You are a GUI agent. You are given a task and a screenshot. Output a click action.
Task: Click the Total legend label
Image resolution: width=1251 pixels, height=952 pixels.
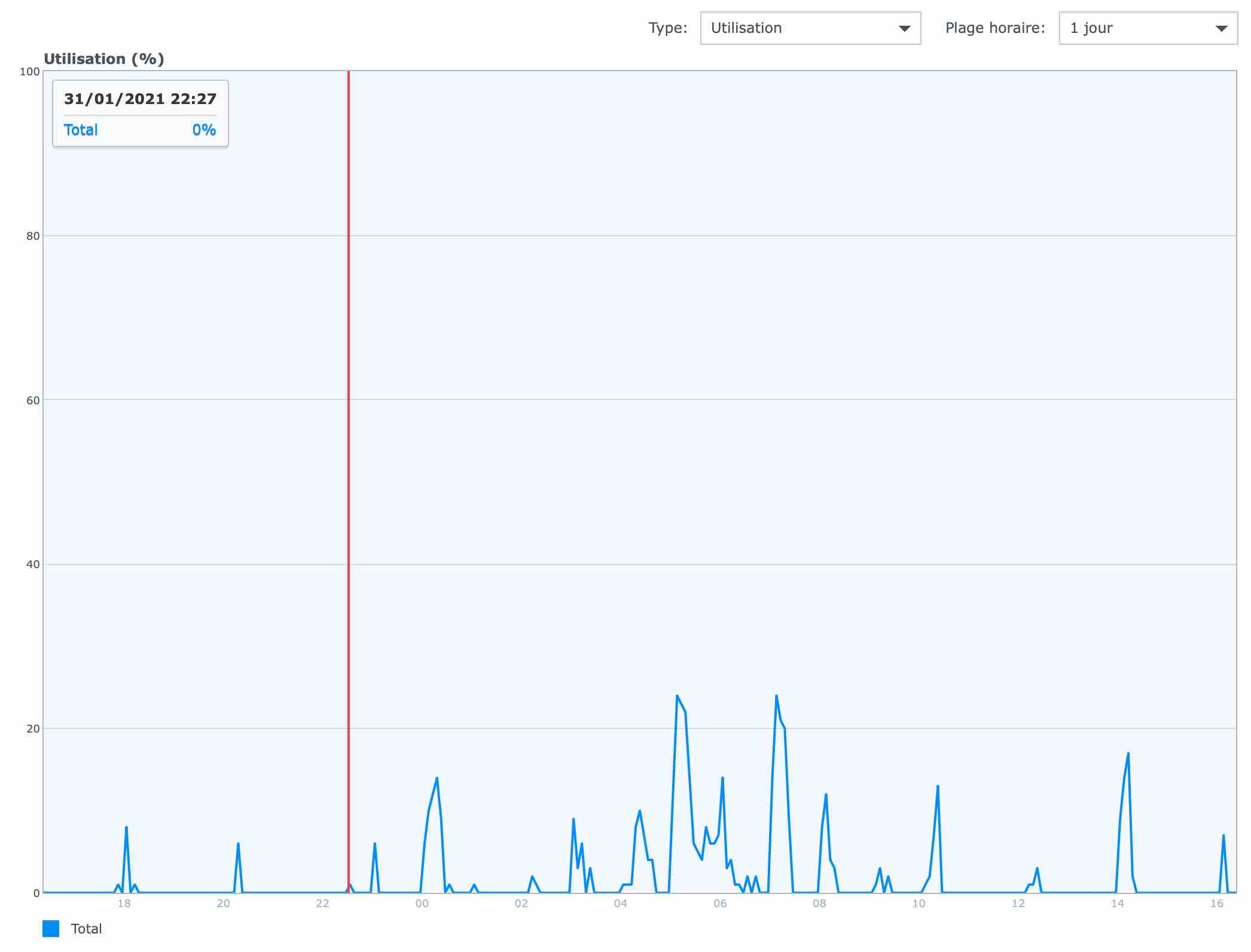click(86, 929)
